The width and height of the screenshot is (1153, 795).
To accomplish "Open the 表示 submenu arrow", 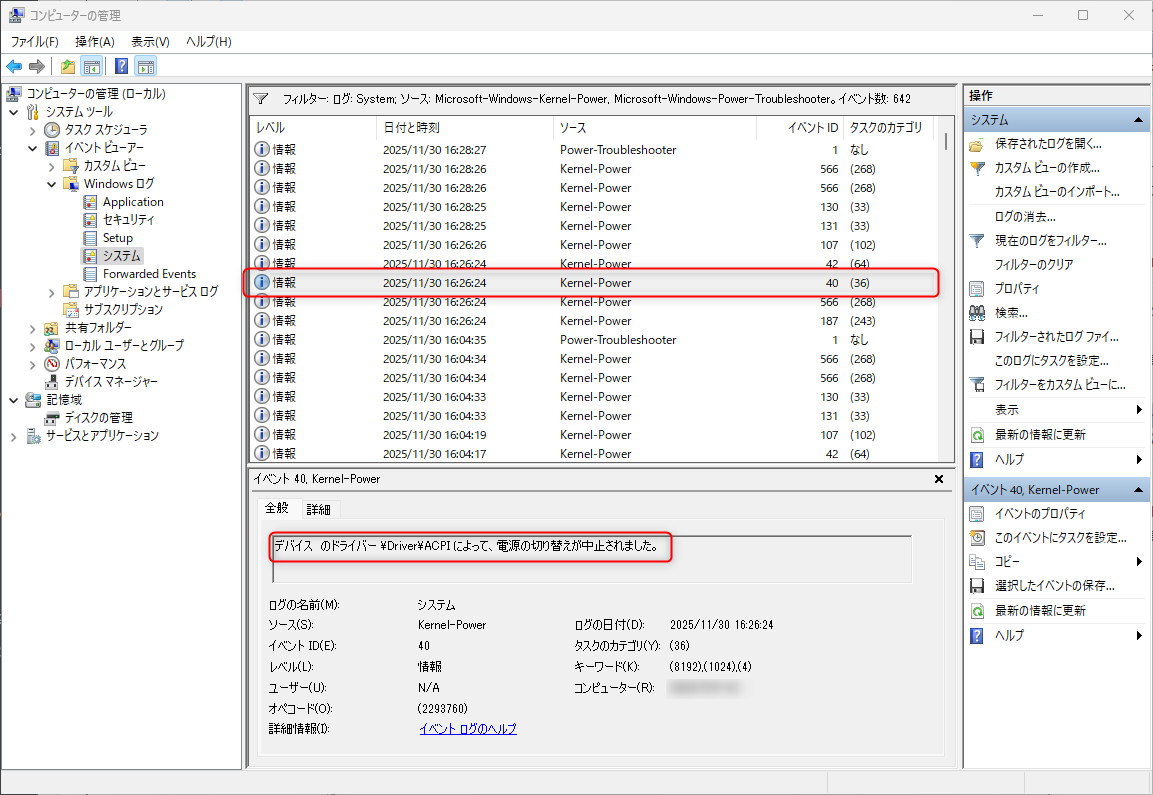I will click(1141, 412).
